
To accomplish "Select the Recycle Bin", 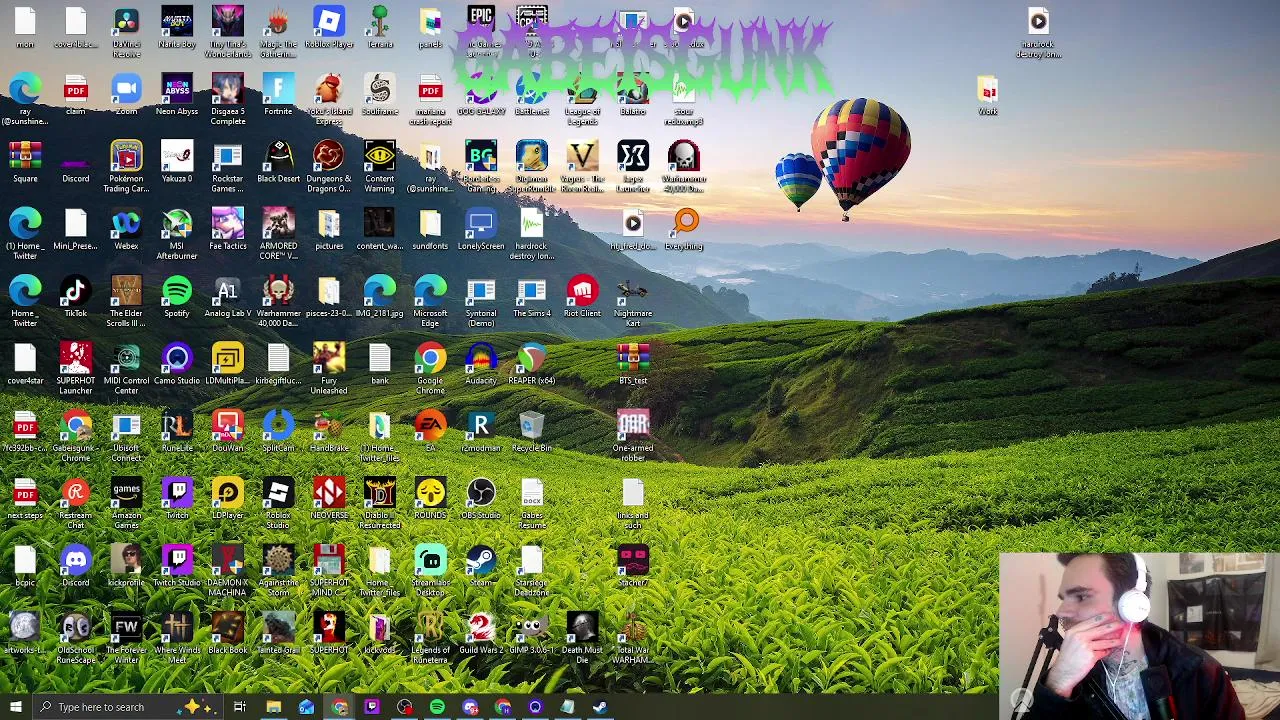I will pyautogui.click(x=532, y=432).
